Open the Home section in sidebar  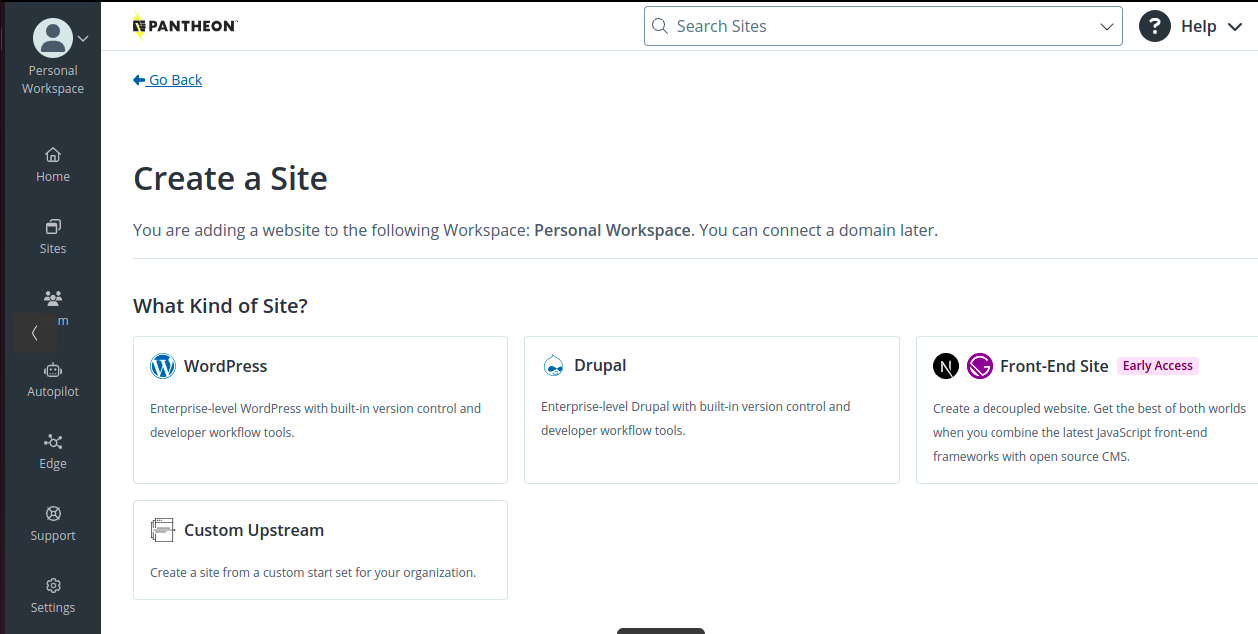[x=53, y=165]
